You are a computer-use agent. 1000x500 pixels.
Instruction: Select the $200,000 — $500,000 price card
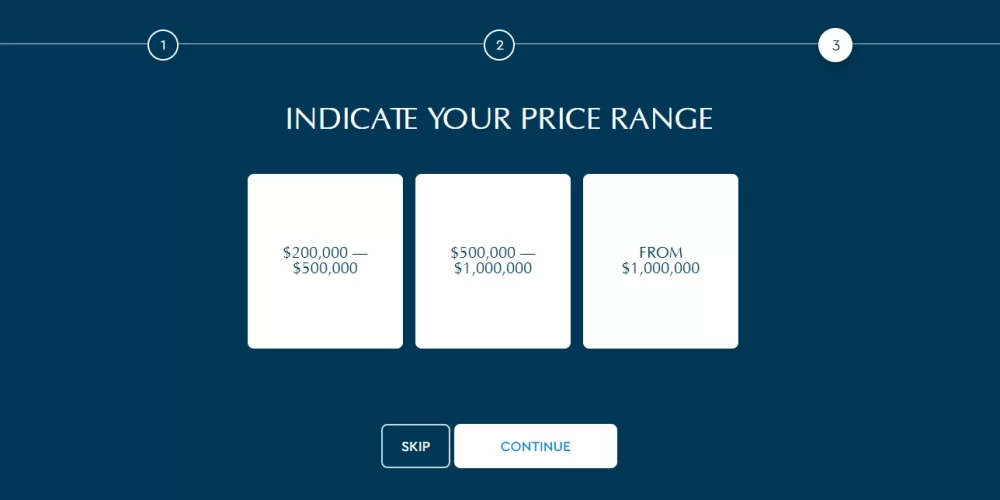pyautogui.click(x=325, y=261)
